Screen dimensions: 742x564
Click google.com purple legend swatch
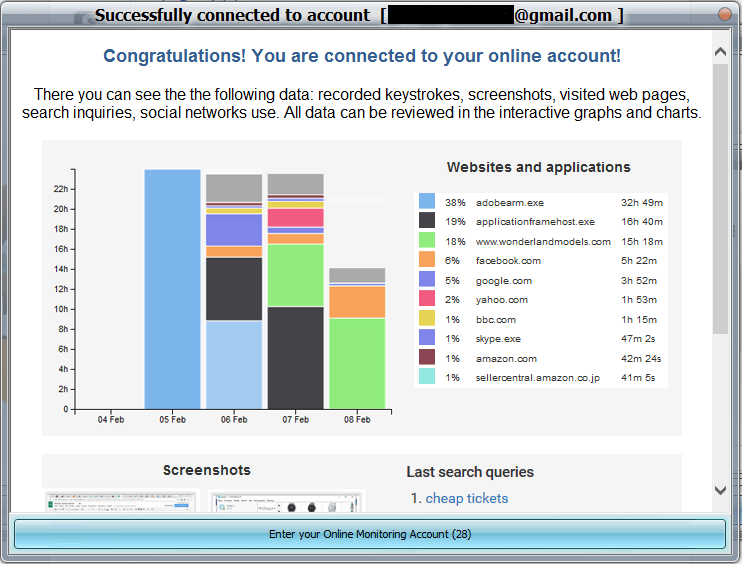tap(427, 279)
